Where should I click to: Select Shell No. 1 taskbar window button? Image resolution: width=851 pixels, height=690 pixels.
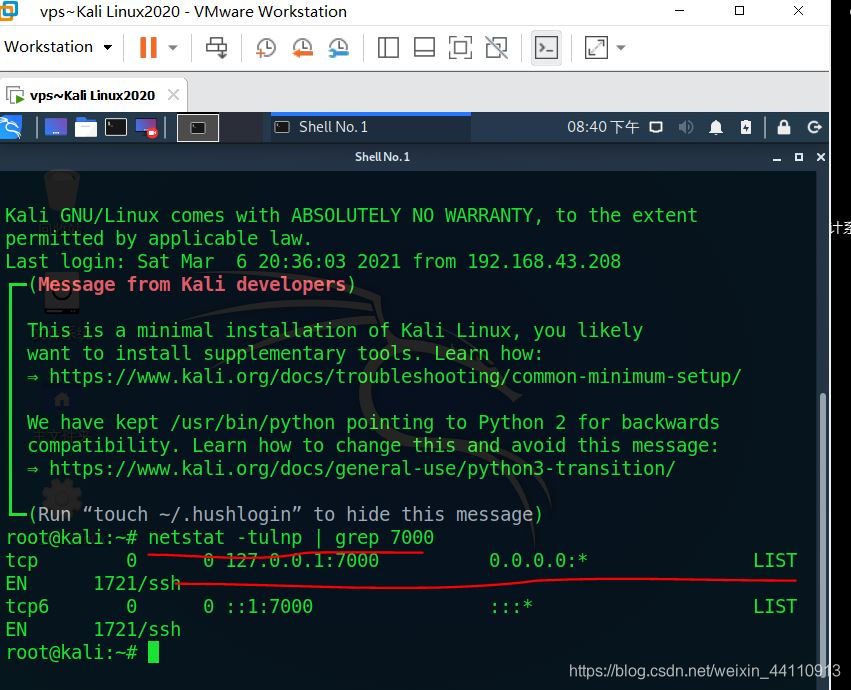(371, 127)
